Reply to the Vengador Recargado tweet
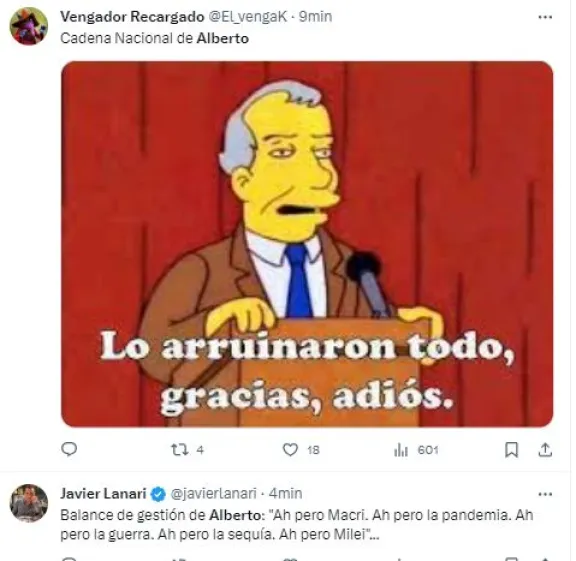This screenshot has width=576, height=561. point(69,449)
